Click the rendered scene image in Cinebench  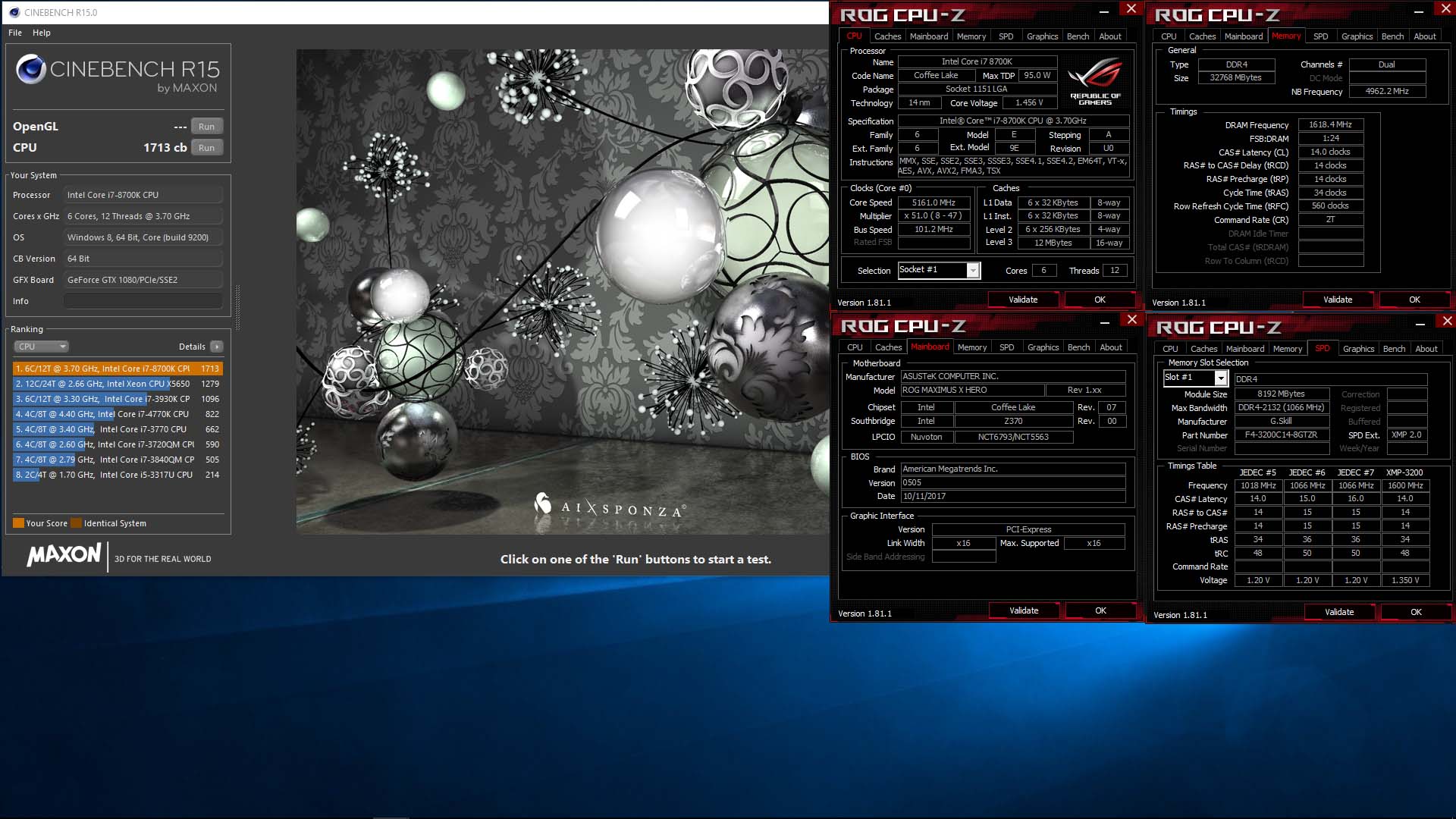coord(562,292)
